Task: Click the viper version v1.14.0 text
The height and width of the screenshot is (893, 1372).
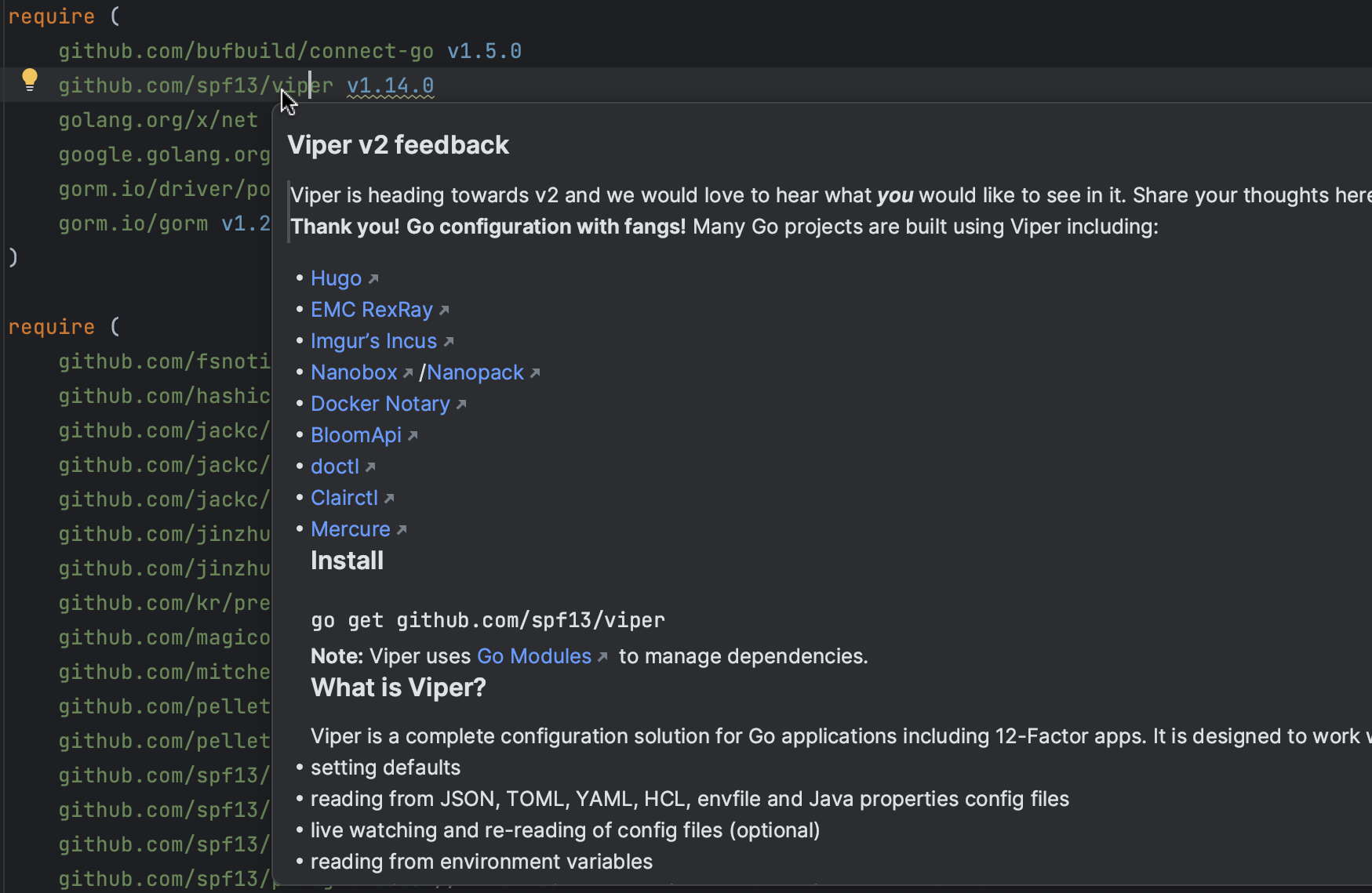Action: click(x=390, y=85)
